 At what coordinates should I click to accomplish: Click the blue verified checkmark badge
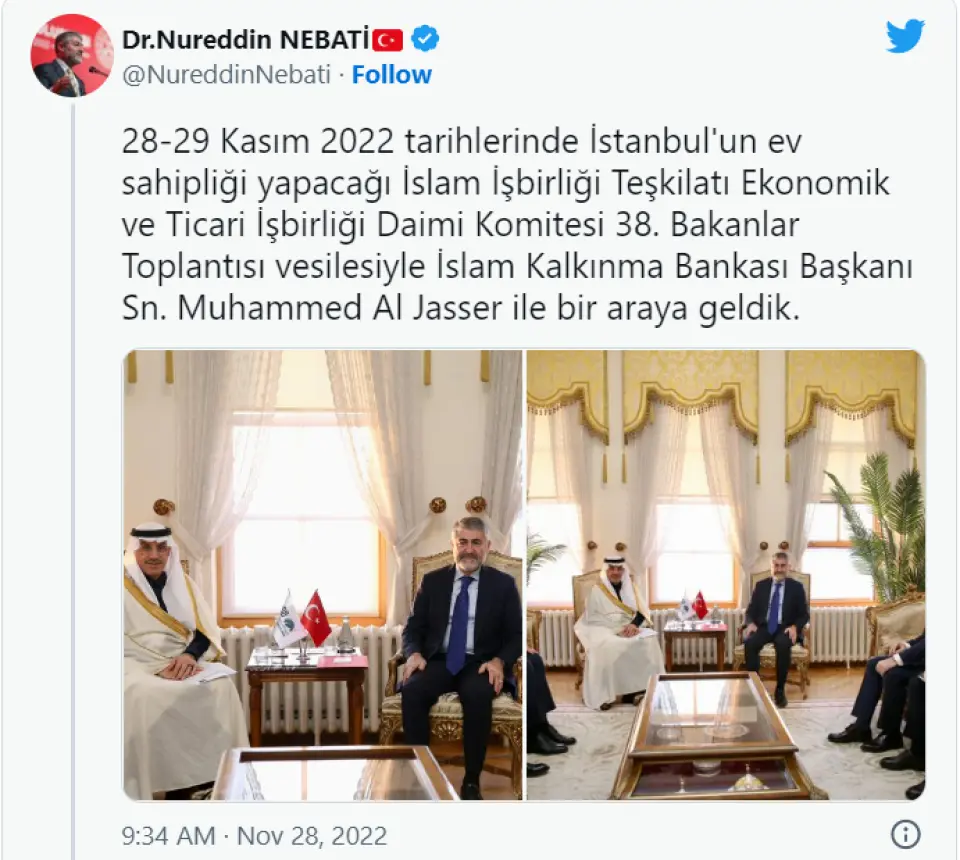click(x=424, y=39)
